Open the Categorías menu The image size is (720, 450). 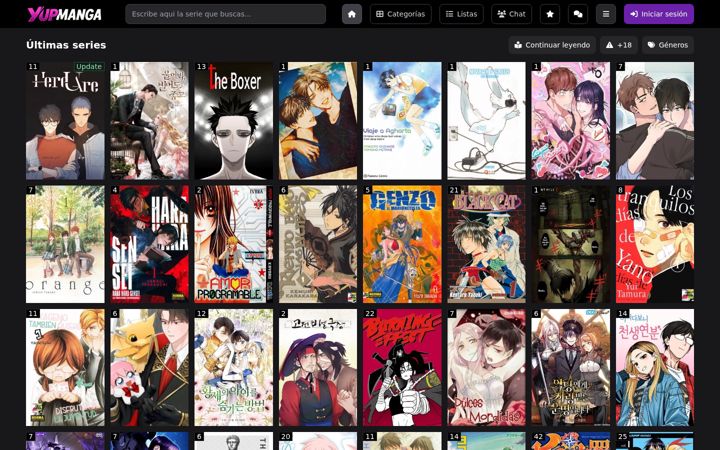pyautogui.click(x=400, y=14)
